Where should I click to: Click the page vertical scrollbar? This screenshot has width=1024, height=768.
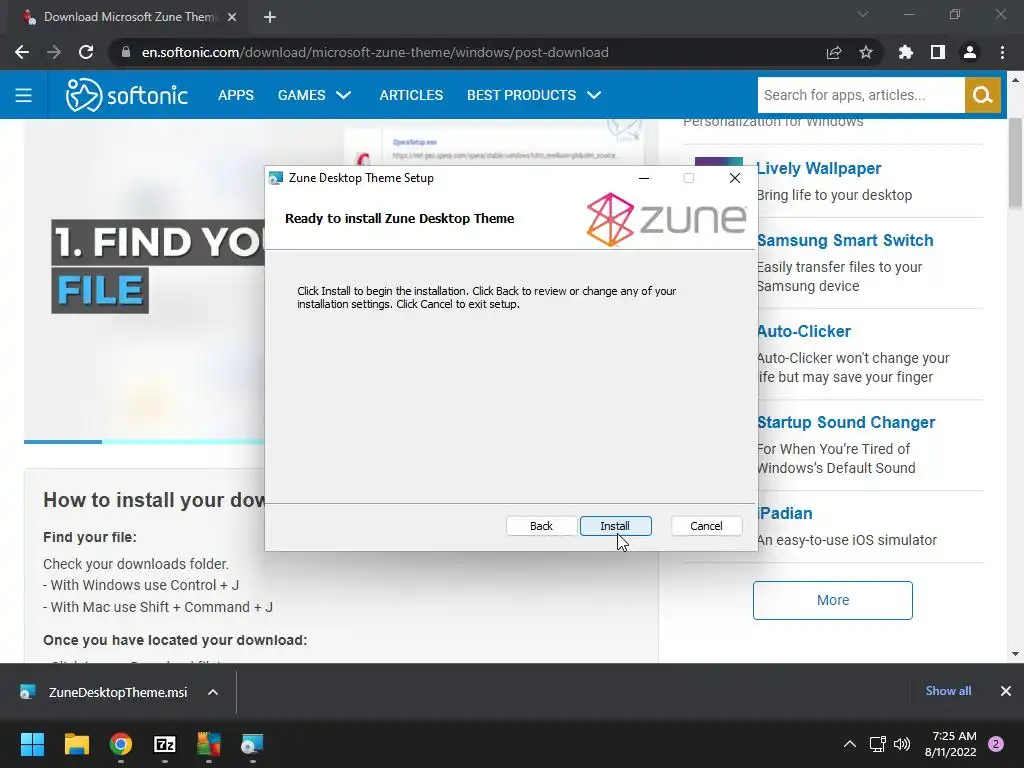click(x=1015, y=165)
